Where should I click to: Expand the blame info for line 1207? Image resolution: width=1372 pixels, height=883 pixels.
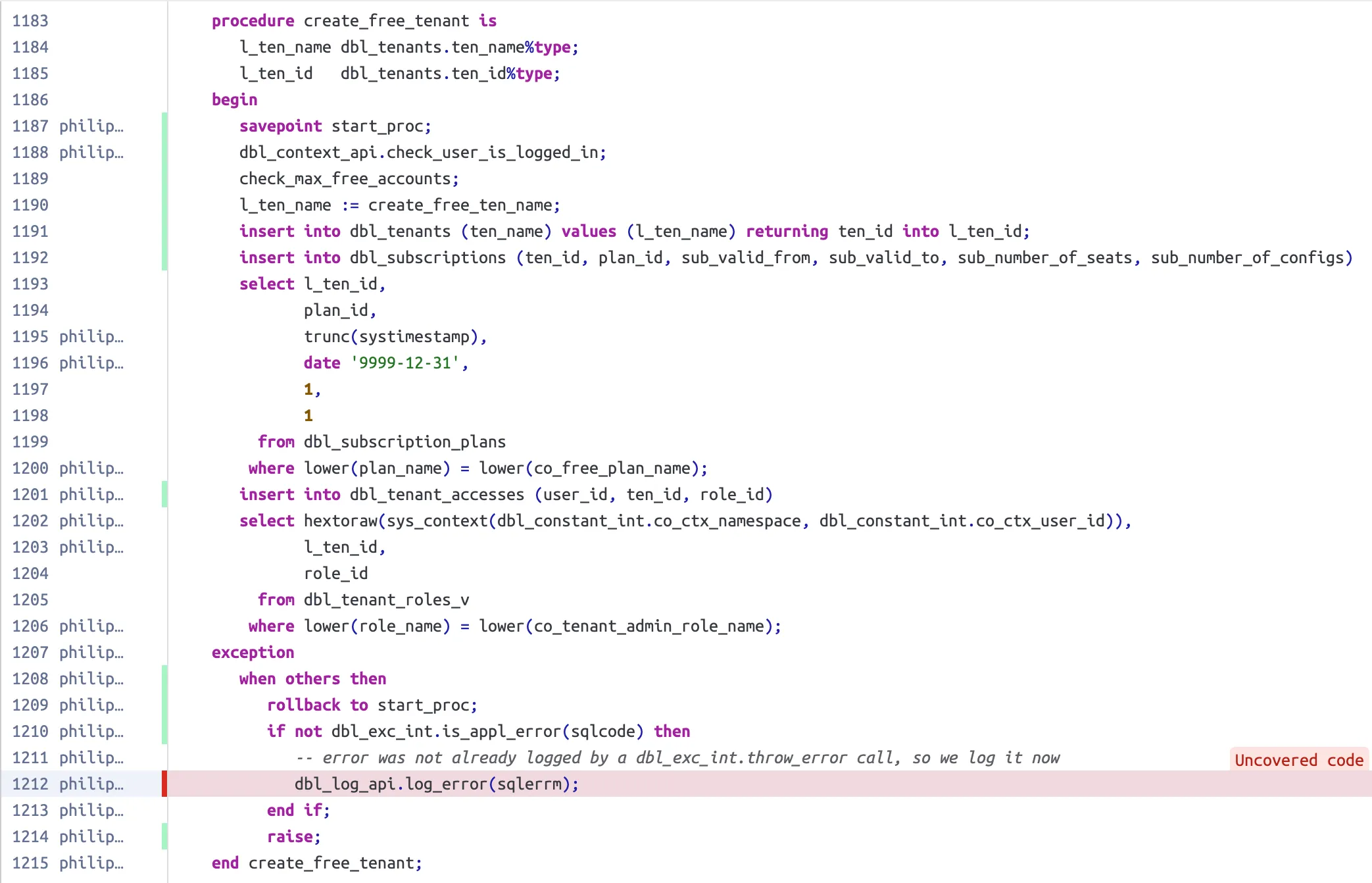[x=91, y=652]
